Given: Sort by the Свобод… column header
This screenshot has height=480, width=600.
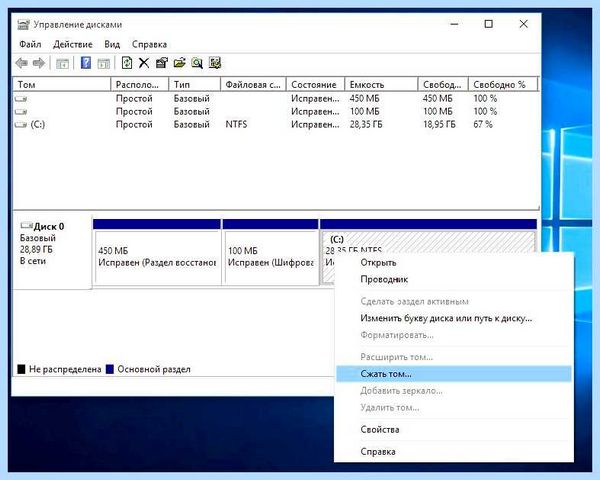Looking at the screenshot, I should point(443,85).
